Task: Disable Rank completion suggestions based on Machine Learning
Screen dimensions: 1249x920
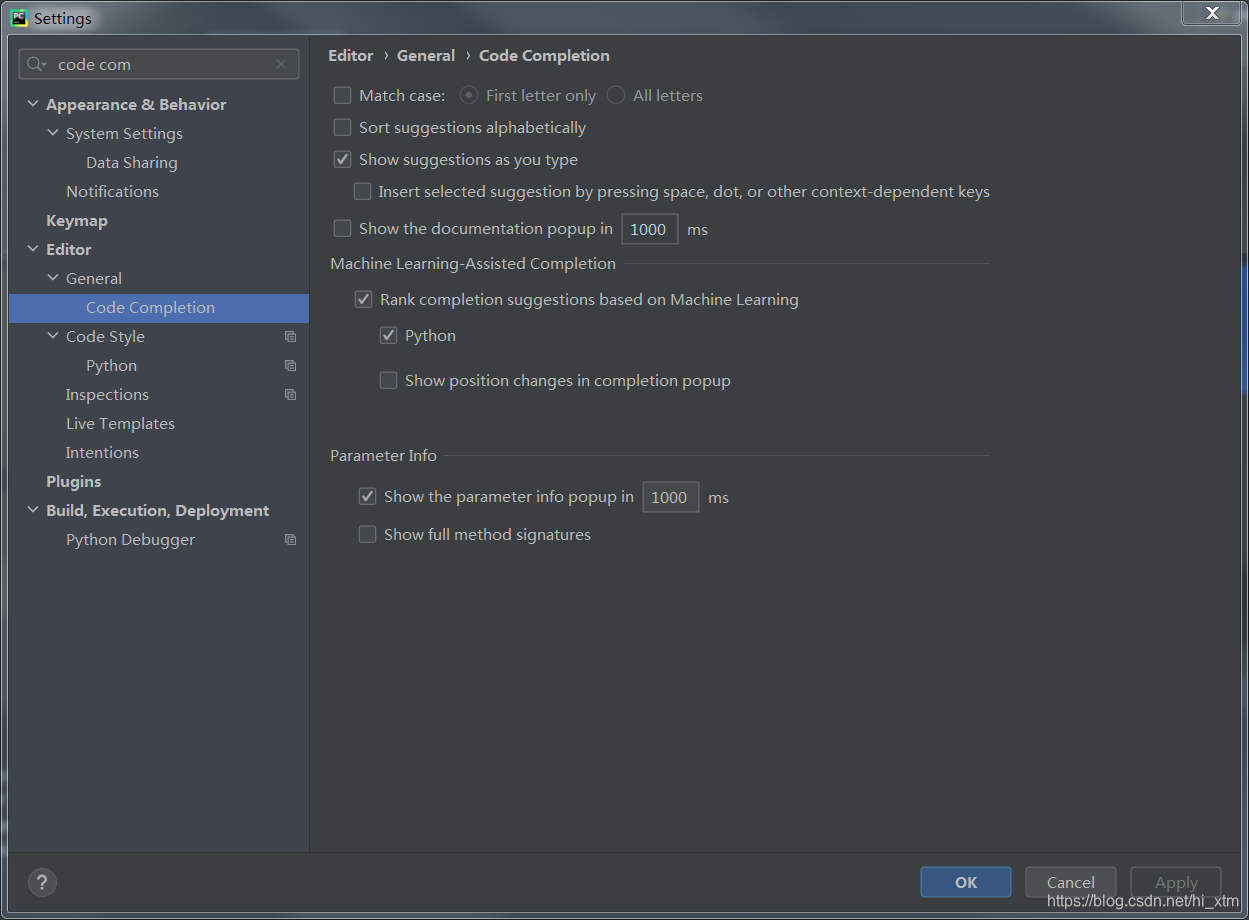Action: tap(364, 299)
